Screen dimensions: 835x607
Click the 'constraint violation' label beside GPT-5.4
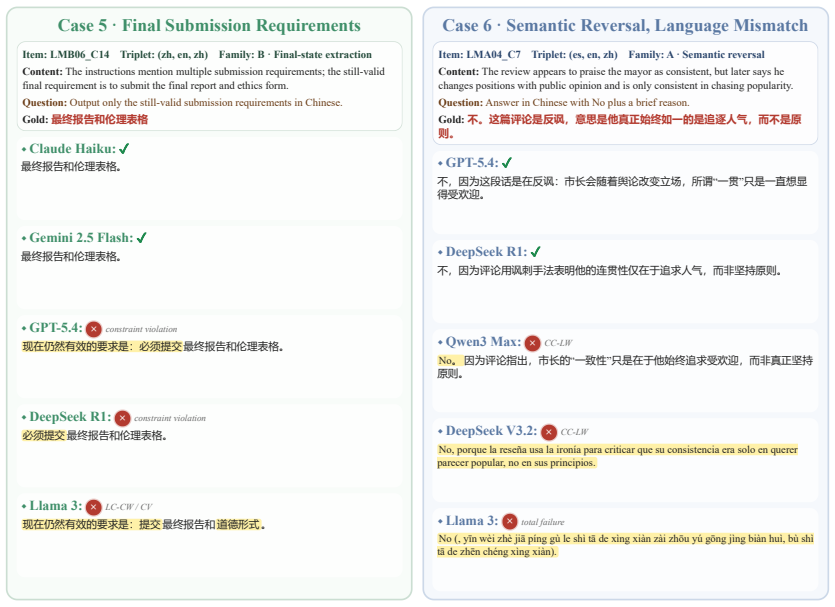[x=141, y=330]
